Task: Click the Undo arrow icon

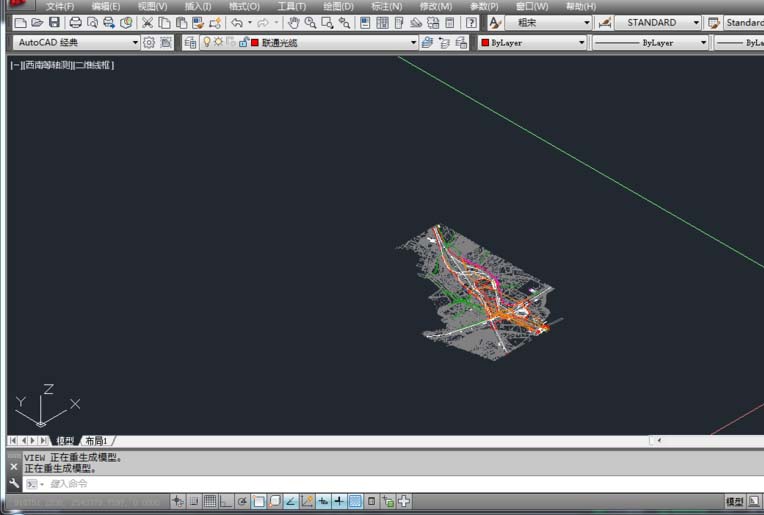Action: click(237, 22)
